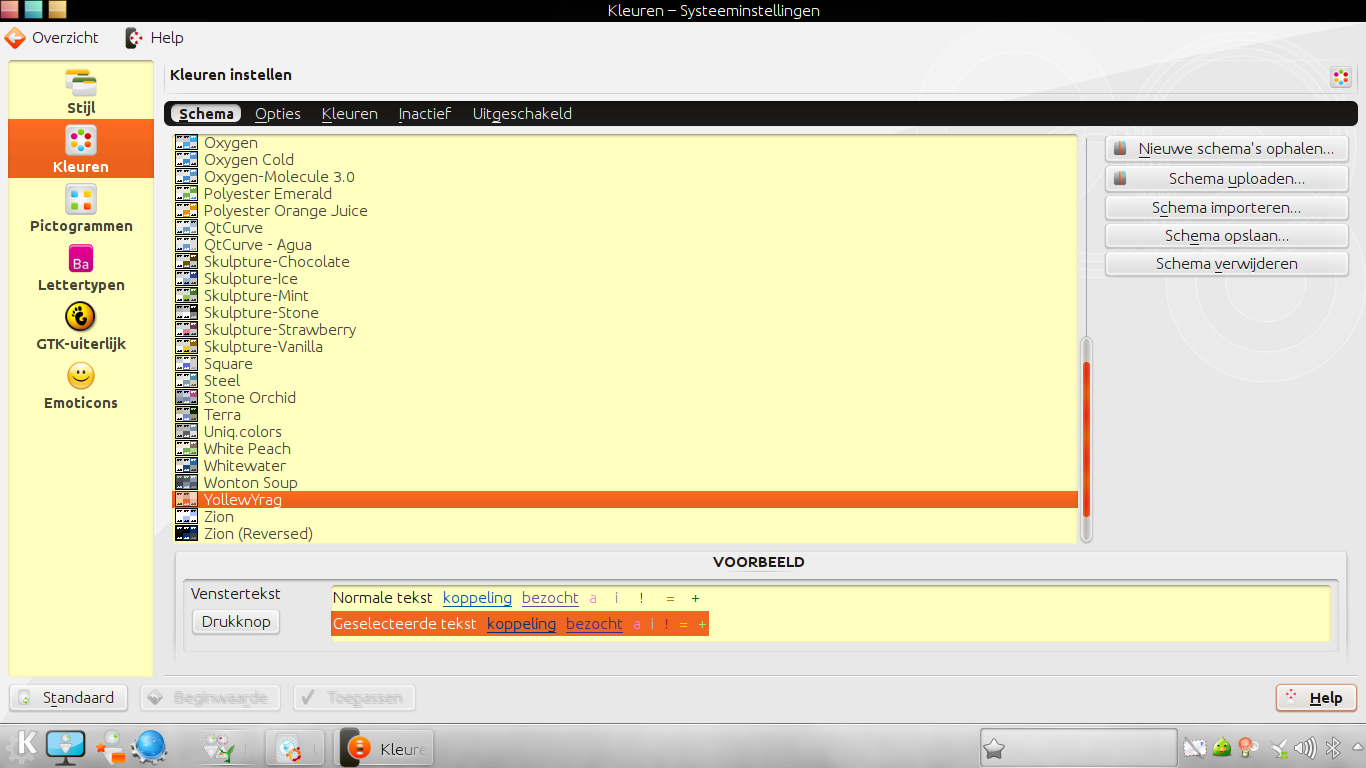Switch to the Opties tab
The height and width of the screenshot is (768, 1366).
(x=278, y=114)
